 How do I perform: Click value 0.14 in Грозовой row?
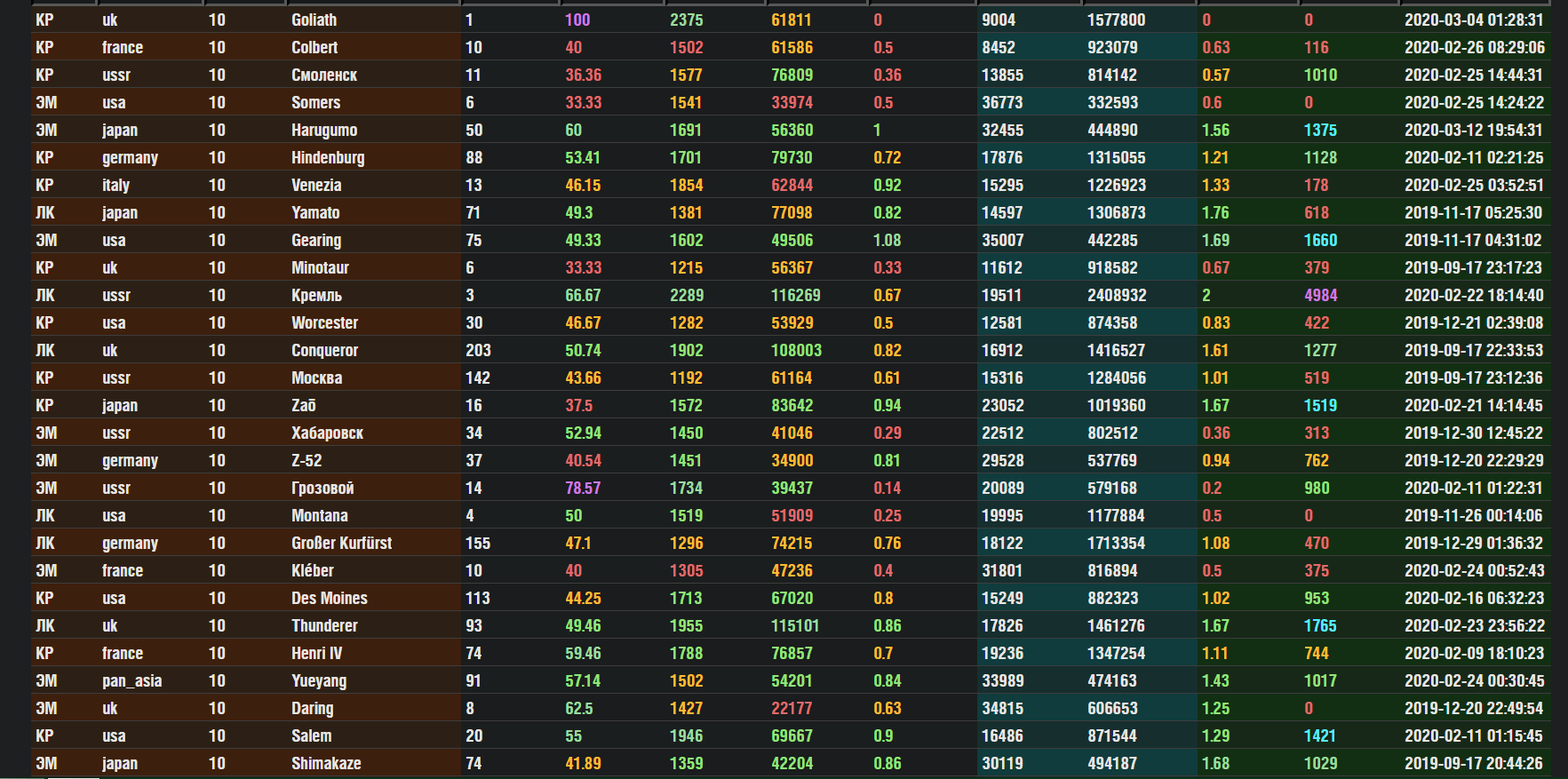click(887, 488)
